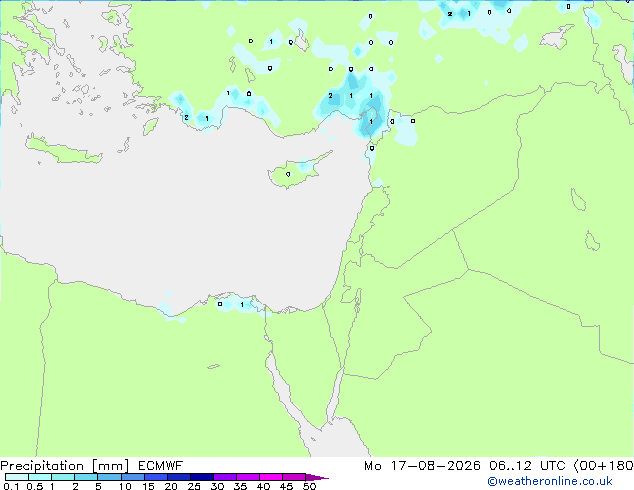Image resolution: width=634 pixels, height=490 pixels.
Task: Click the '30' legend value
Action: (x=217, y=486)
